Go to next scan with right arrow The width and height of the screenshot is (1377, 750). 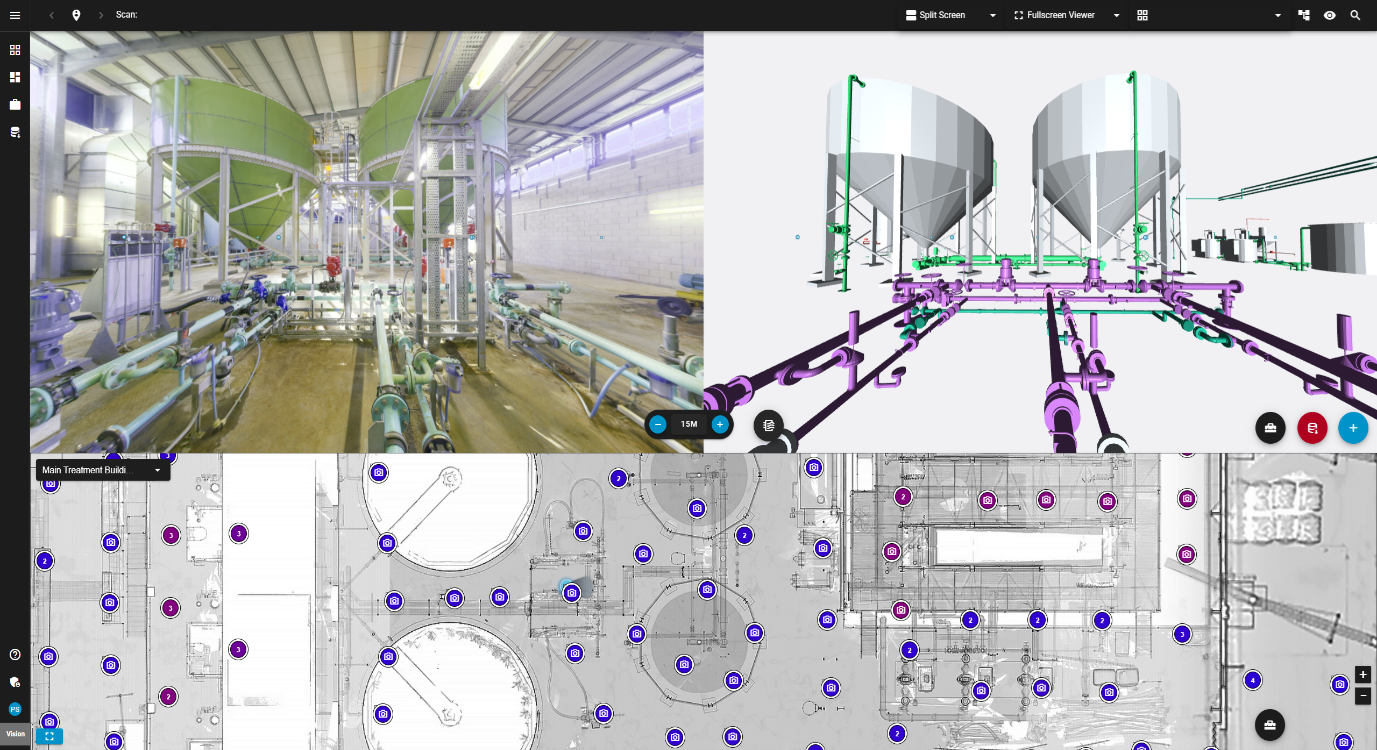pyautogui.click(x=101, y=15)
